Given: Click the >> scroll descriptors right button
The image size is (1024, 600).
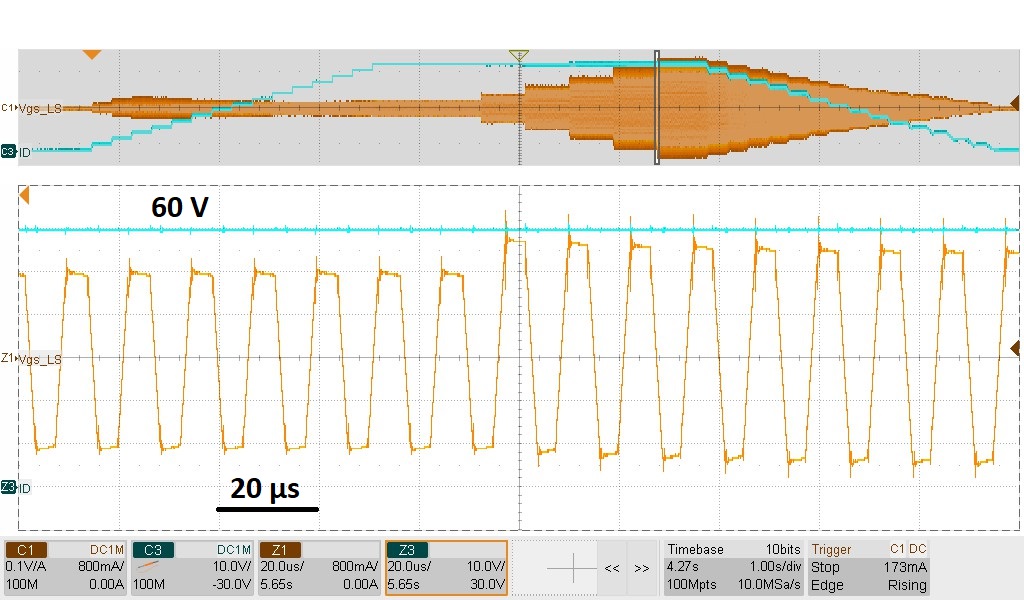Looking at the screenshot, I should (641, 568).
